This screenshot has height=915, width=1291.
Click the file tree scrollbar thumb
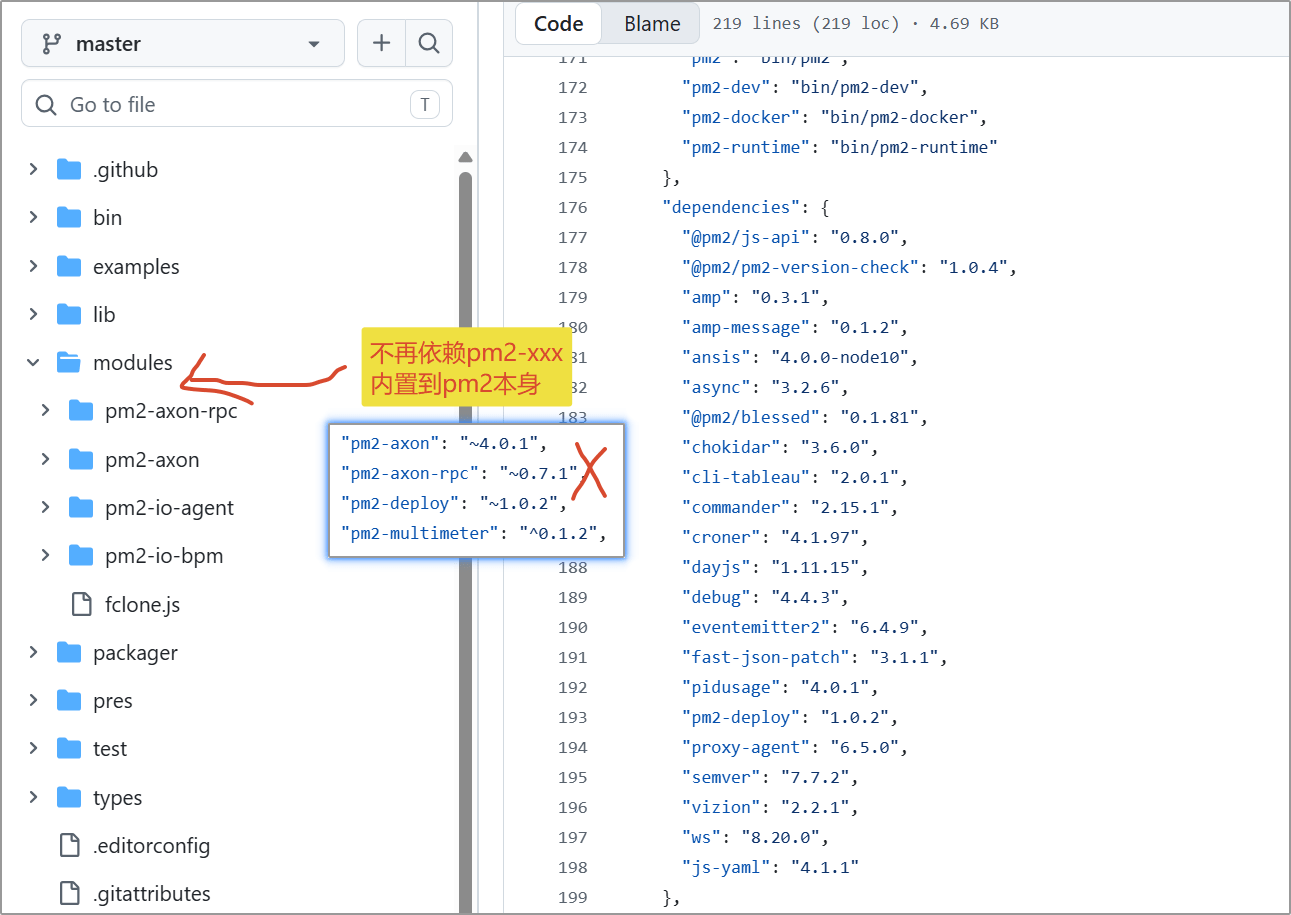[465, 540]
